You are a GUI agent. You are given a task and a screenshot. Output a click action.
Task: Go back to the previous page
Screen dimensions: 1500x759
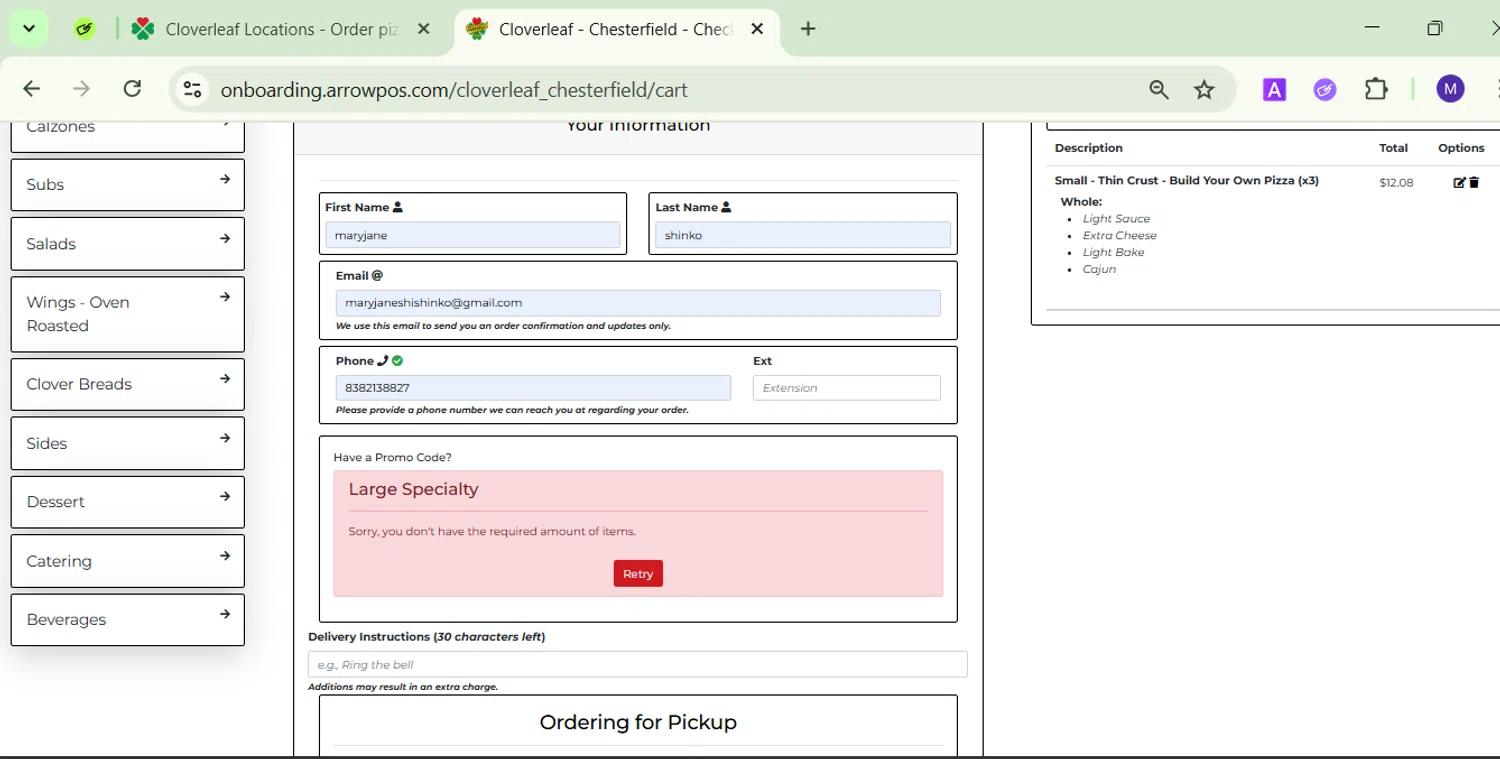(x=32, y=89)
